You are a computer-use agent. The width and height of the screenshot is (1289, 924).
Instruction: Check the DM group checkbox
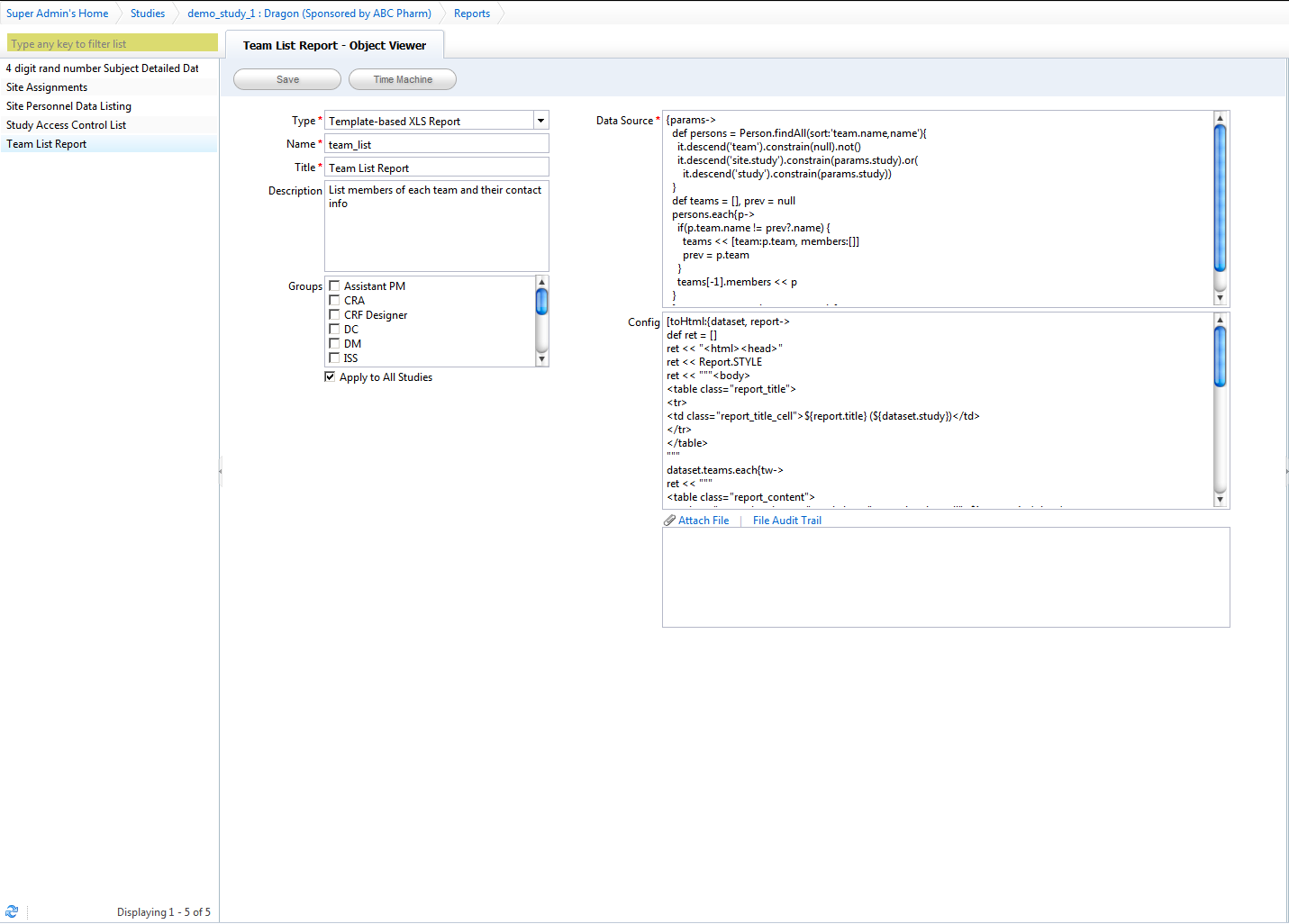pos(334,344)
